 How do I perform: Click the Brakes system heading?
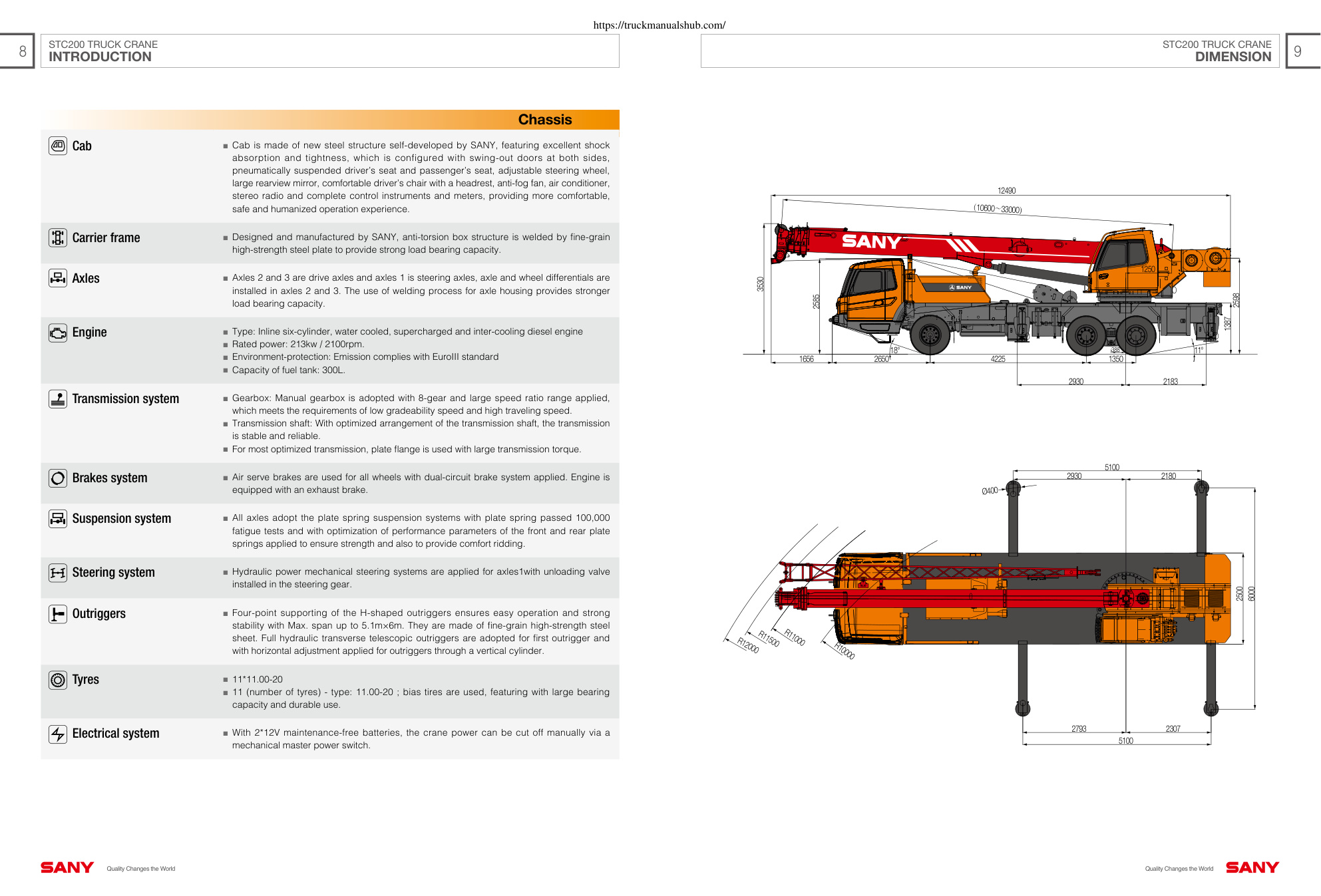pos(110,478)
